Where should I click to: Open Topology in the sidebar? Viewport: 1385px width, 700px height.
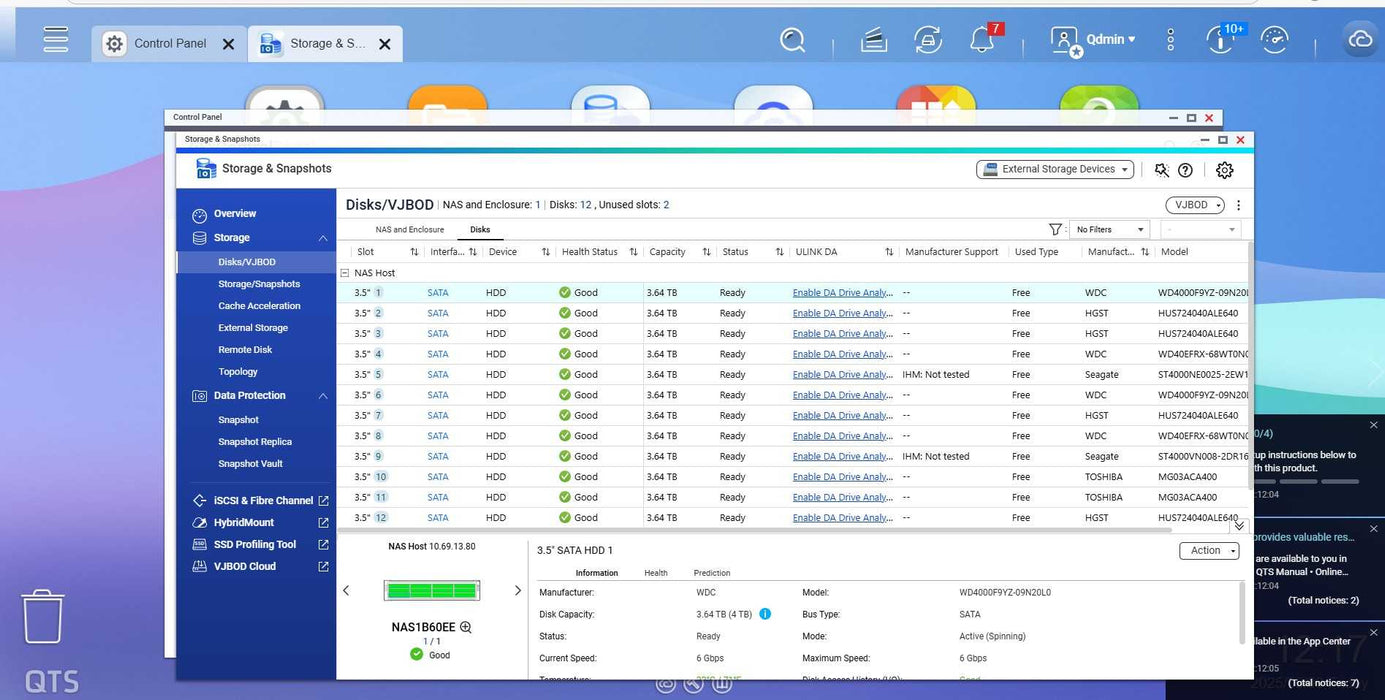238,372
